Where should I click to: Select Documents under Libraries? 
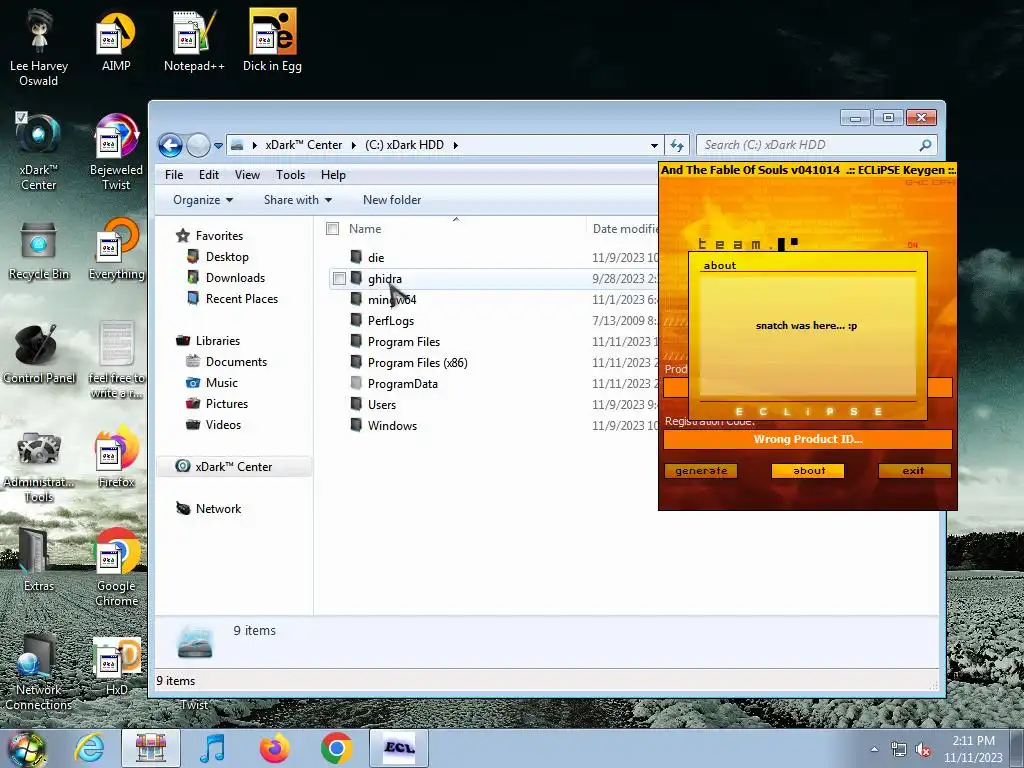[236, 362]
